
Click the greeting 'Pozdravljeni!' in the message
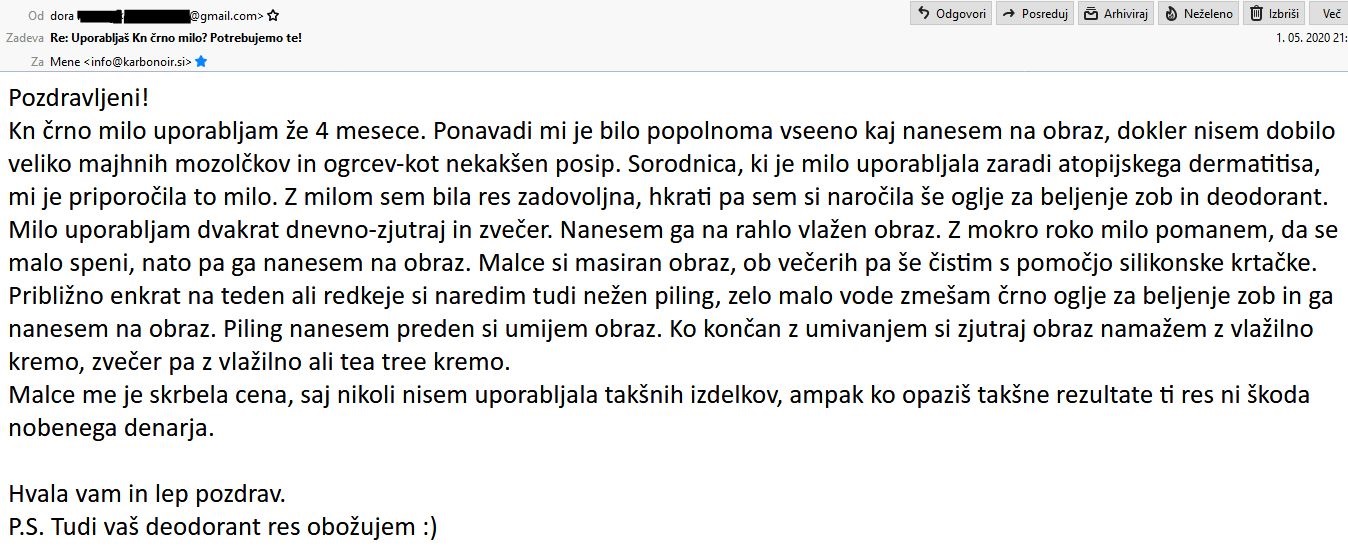(79, 99)
